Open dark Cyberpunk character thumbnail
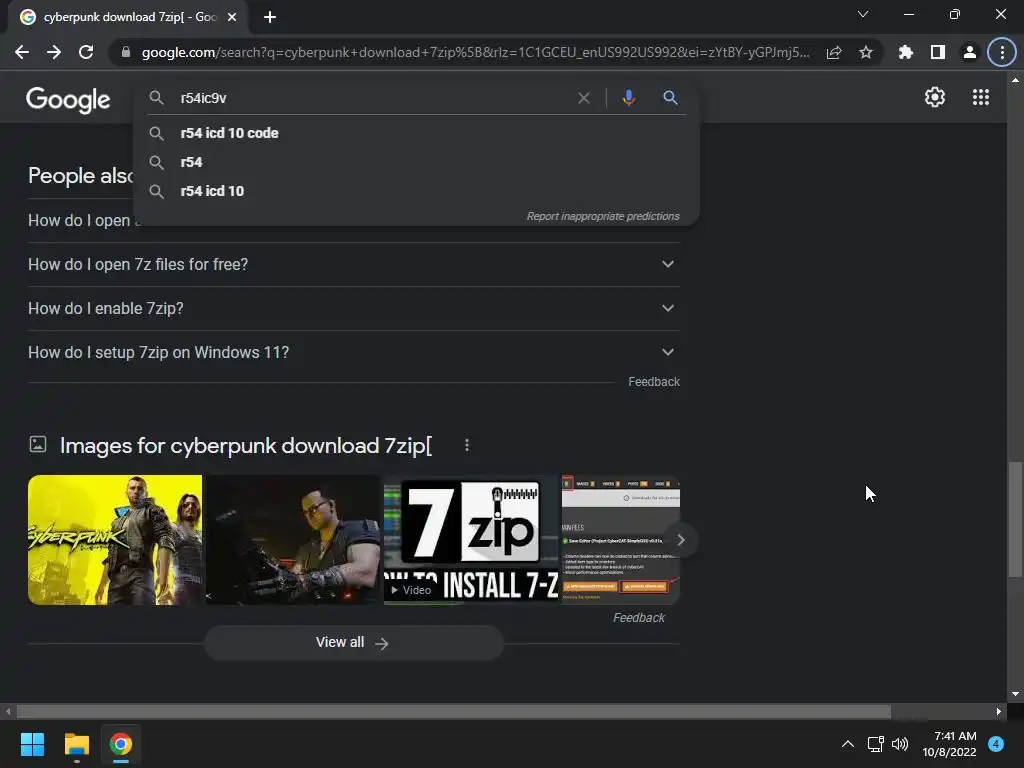This screenshot has width=1024, height=768. tap(293, 540)
